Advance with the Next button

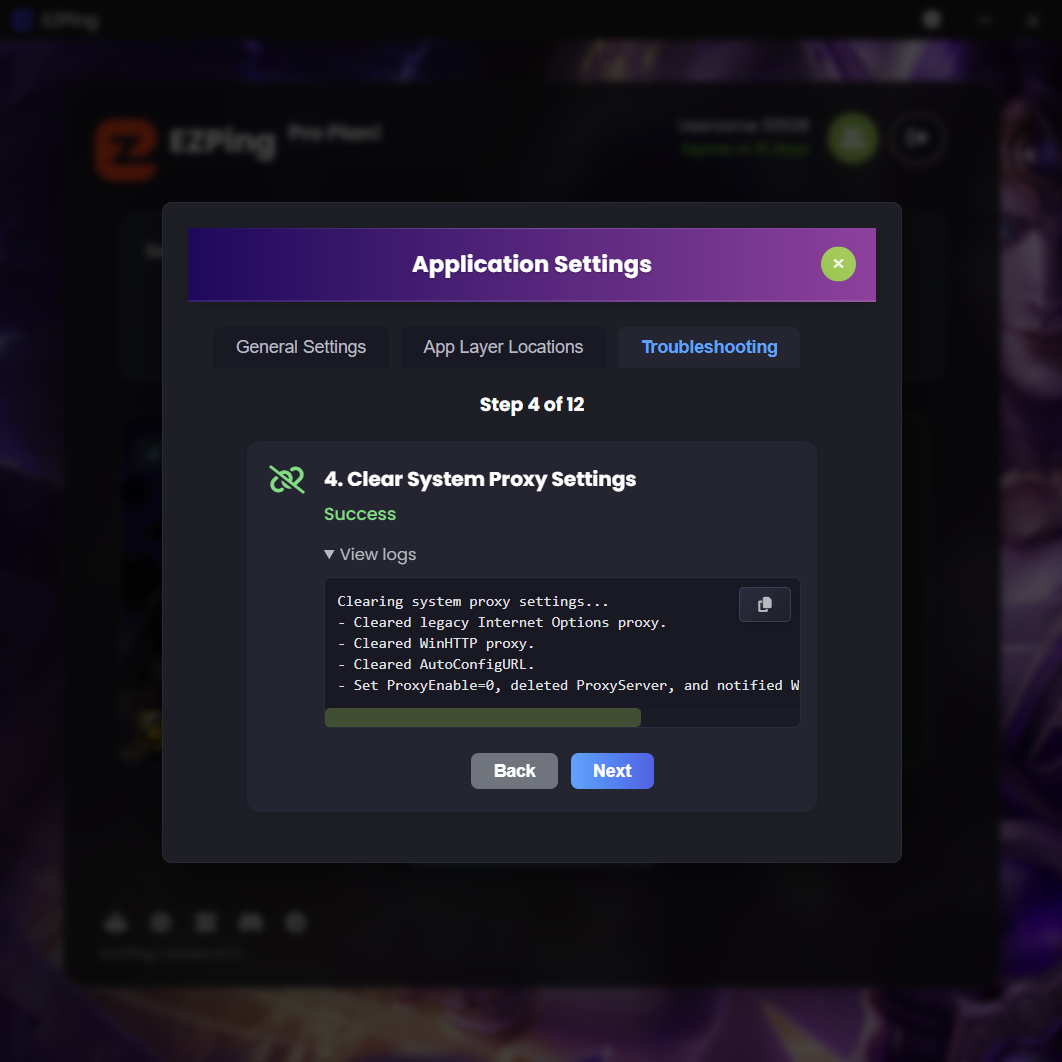point(612,771)
